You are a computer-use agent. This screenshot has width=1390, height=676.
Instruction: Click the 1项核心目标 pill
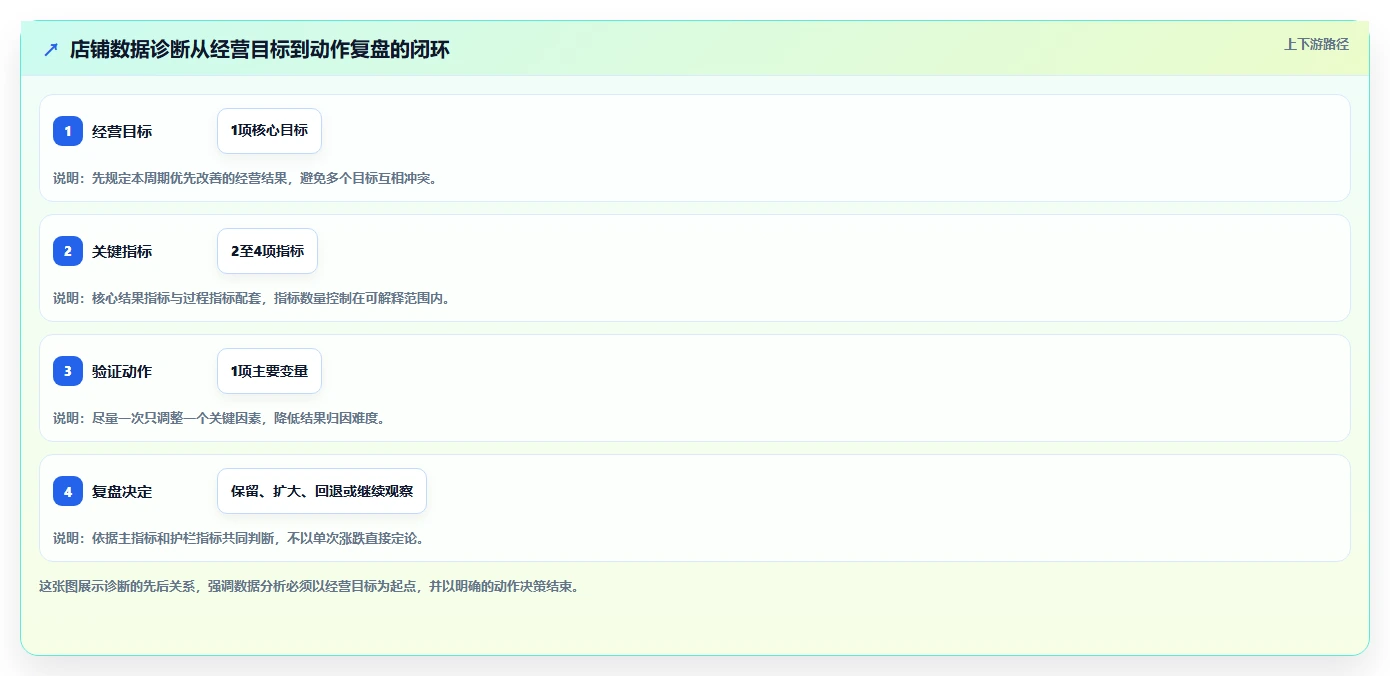point(269,131)
